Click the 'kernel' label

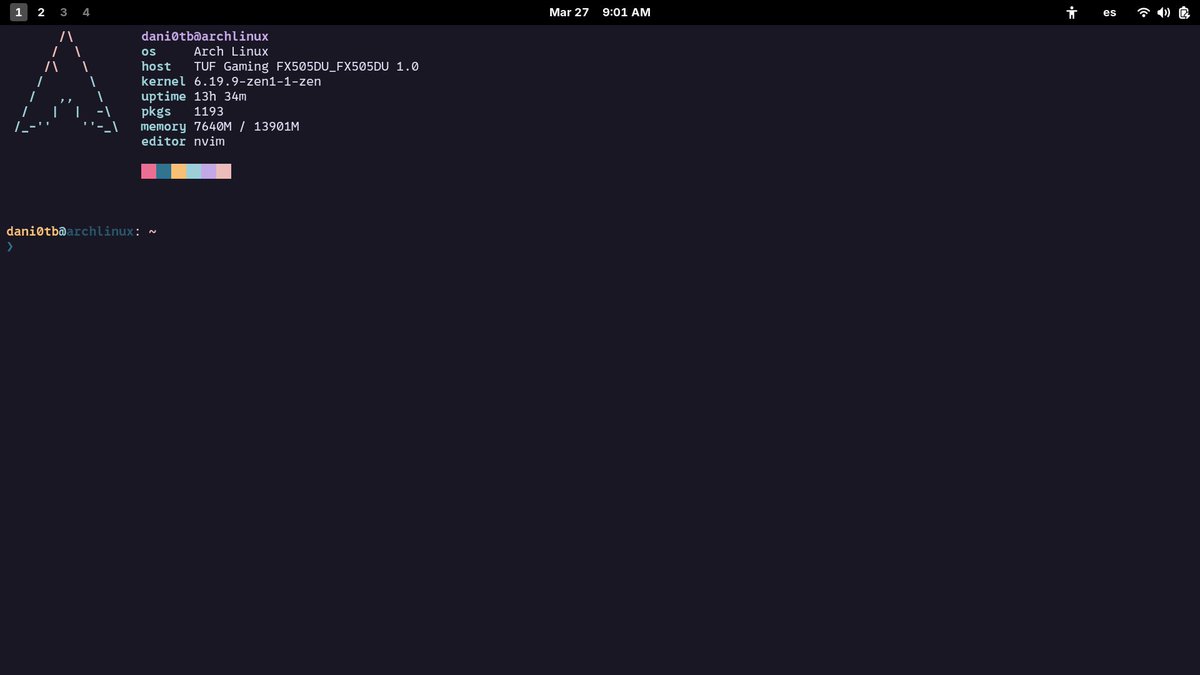(163, 81)
